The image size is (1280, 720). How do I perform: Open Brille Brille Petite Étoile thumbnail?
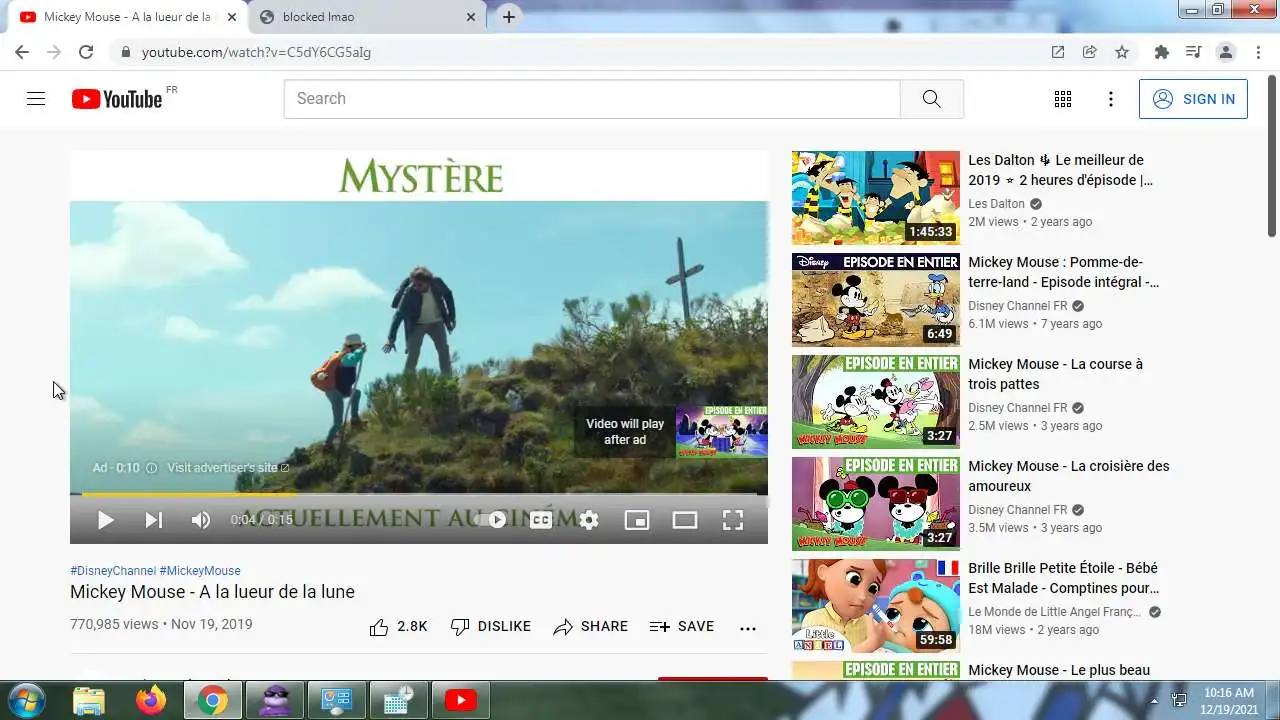876,606
